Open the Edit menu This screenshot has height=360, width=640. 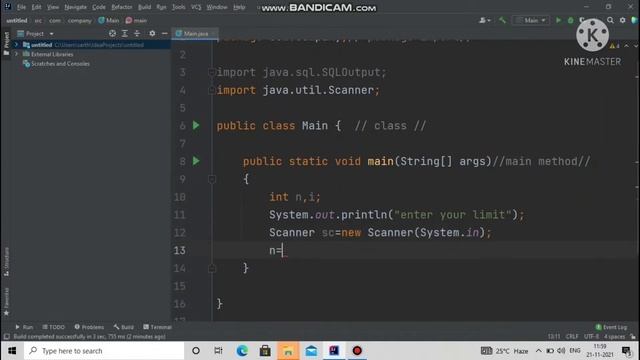36,7
